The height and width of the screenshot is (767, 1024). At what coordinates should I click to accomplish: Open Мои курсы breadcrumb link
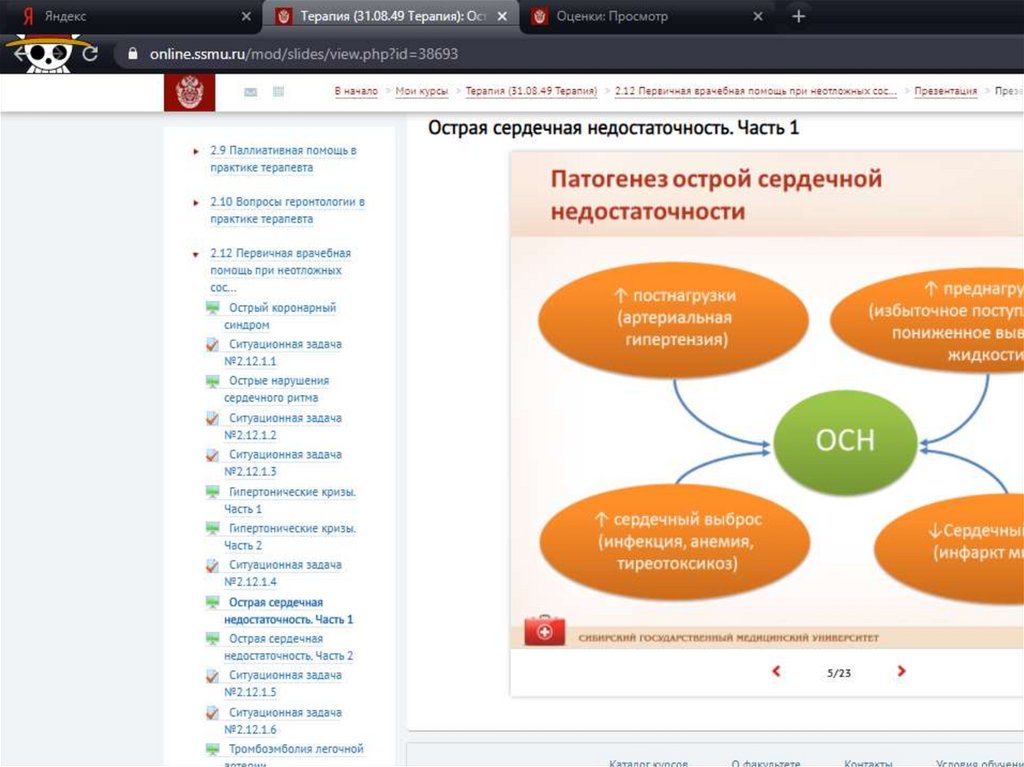421,91
